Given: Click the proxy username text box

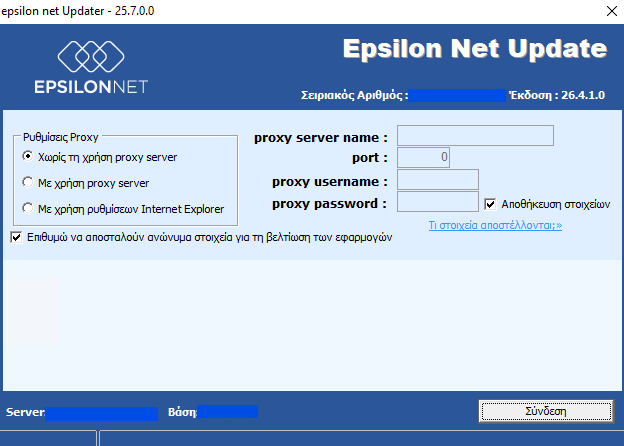Looking at the screenshot, I should click(x=438, y=180).
